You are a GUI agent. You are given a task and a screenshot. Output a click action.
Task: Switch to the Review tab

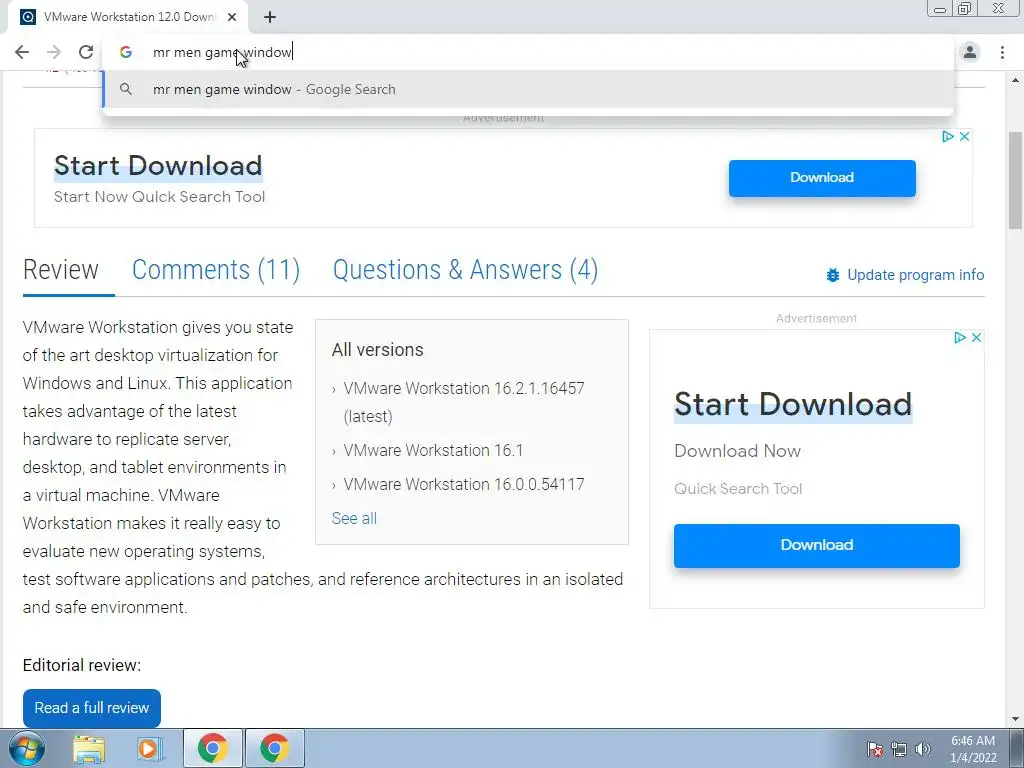pyautogui.click(x=61, y=270)
